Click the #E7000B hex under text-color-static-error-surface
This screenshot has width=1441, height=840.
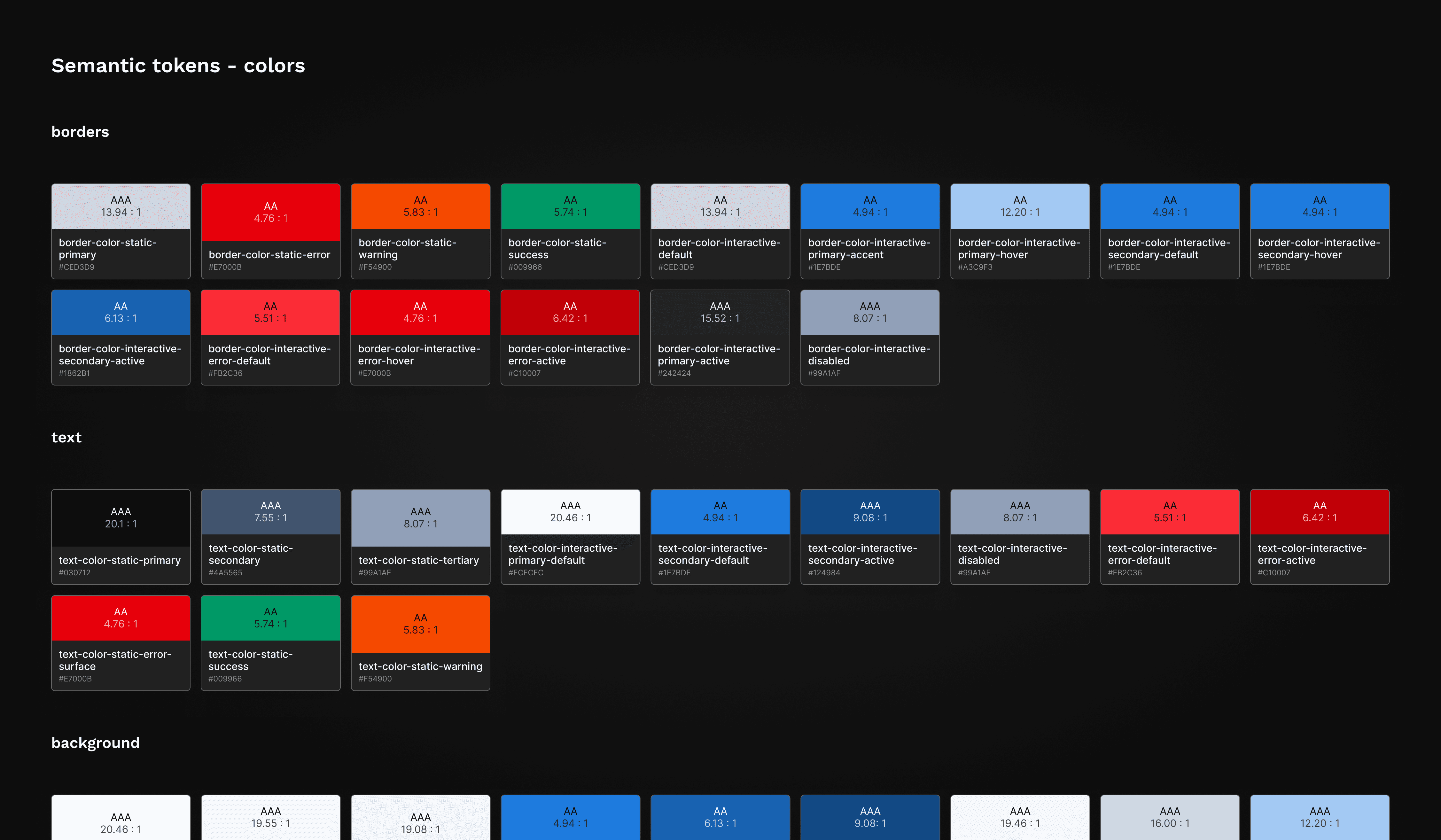tap(75, 679)
